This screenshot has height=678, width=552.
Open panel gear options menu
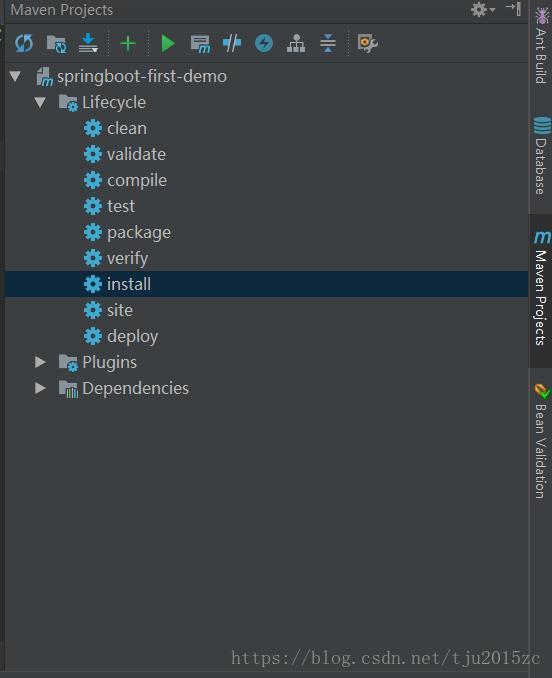tap(482, 9)
